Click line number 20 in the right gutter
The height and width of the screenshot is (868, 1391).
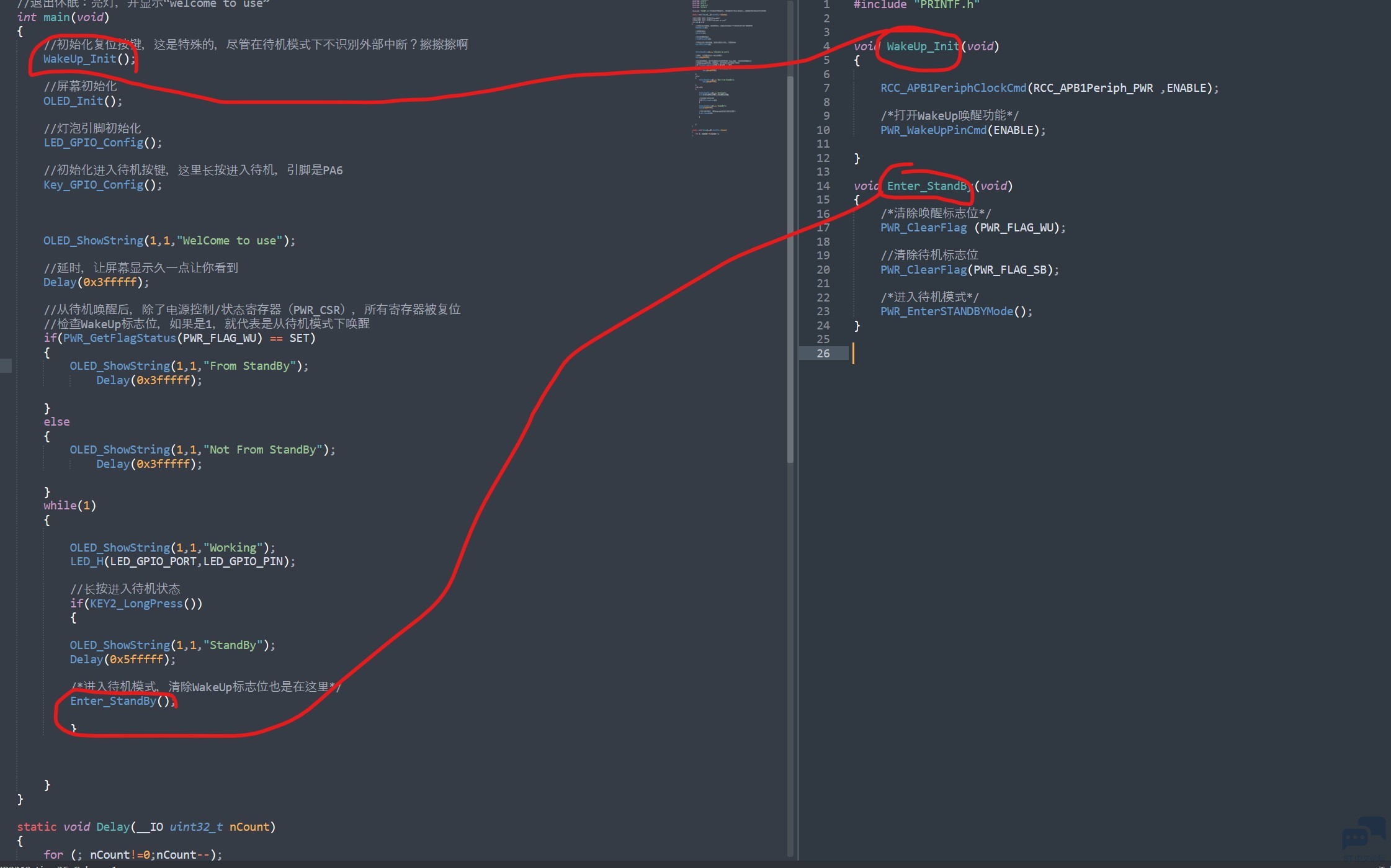(x=823, y=270)
